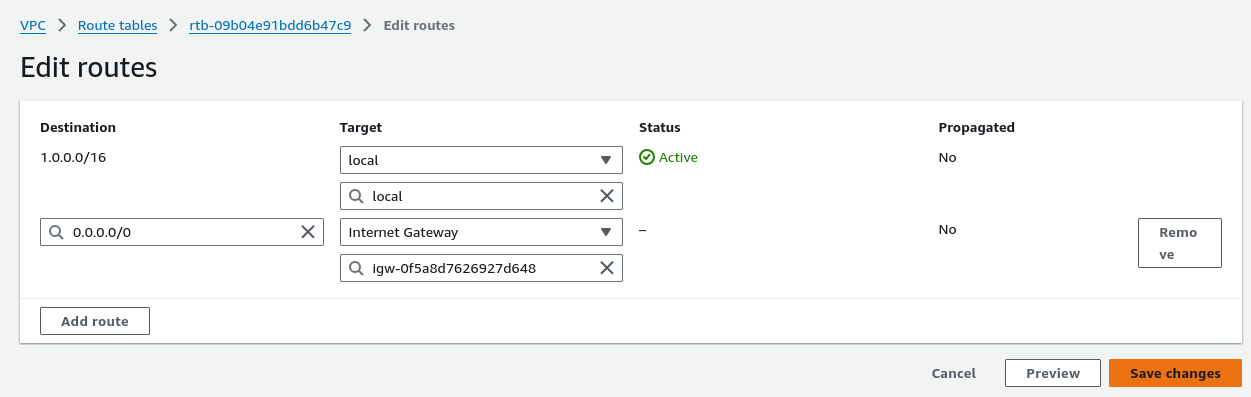Clear the igw-0f5a8d7626927d648 target field

(x=607, y=268)
